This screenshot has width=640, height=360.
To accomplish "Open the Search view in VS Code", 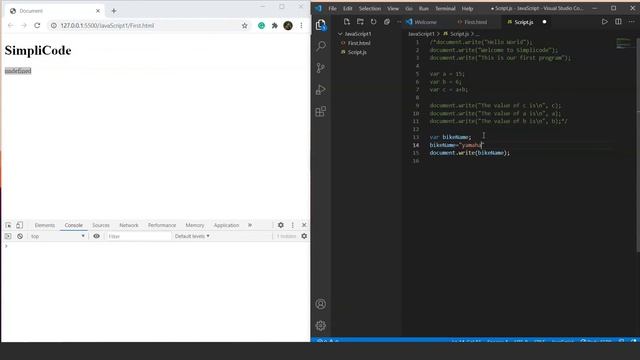I will [x=321, y=46].
